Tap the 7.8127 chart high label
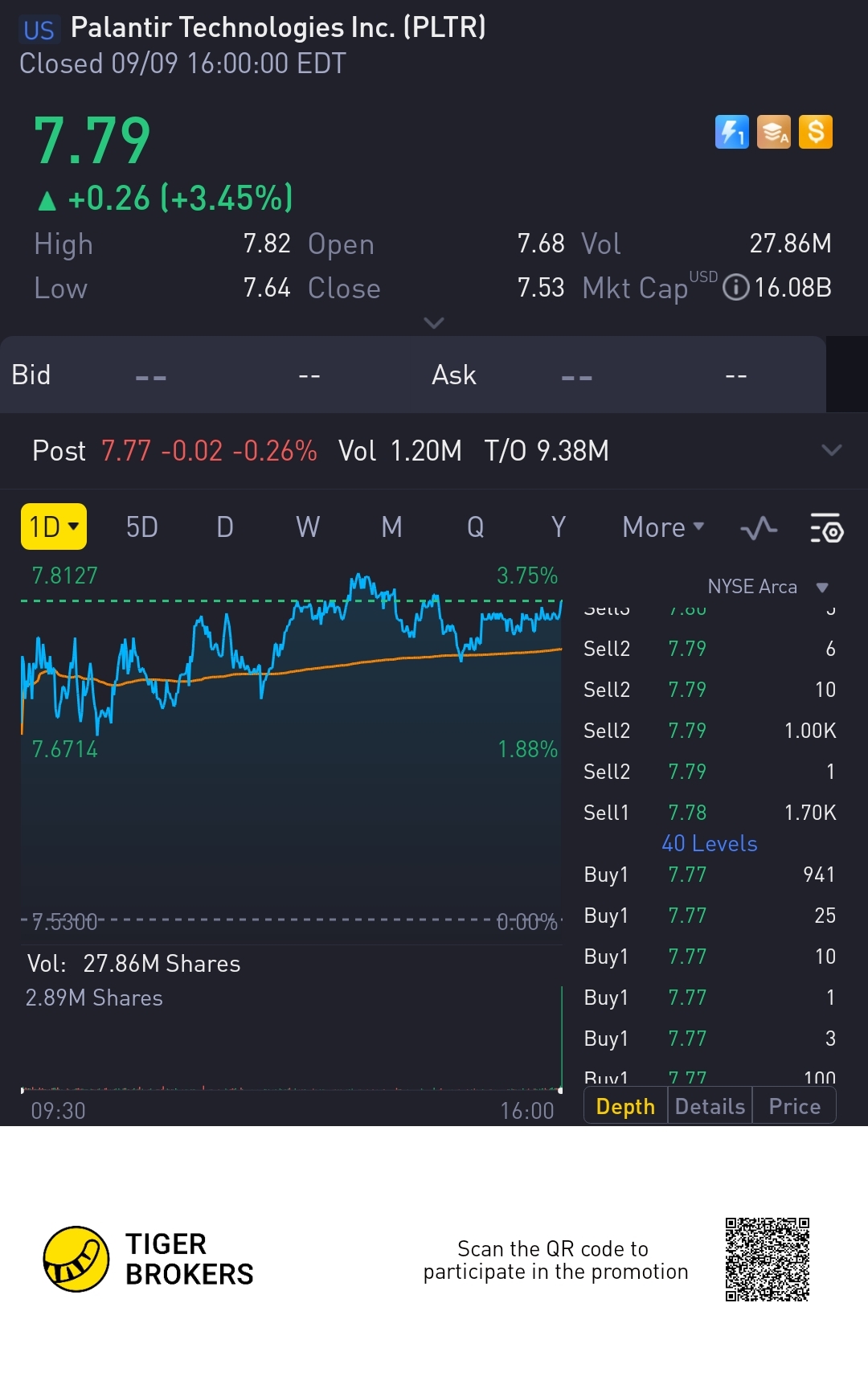Image resolution: width=868 pixels, height=1393 pixels. point(64,576)
